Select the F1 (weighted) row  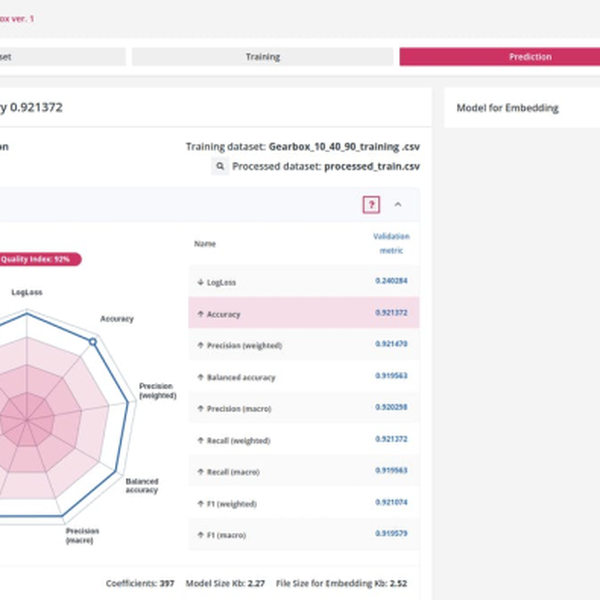(304, 502)
